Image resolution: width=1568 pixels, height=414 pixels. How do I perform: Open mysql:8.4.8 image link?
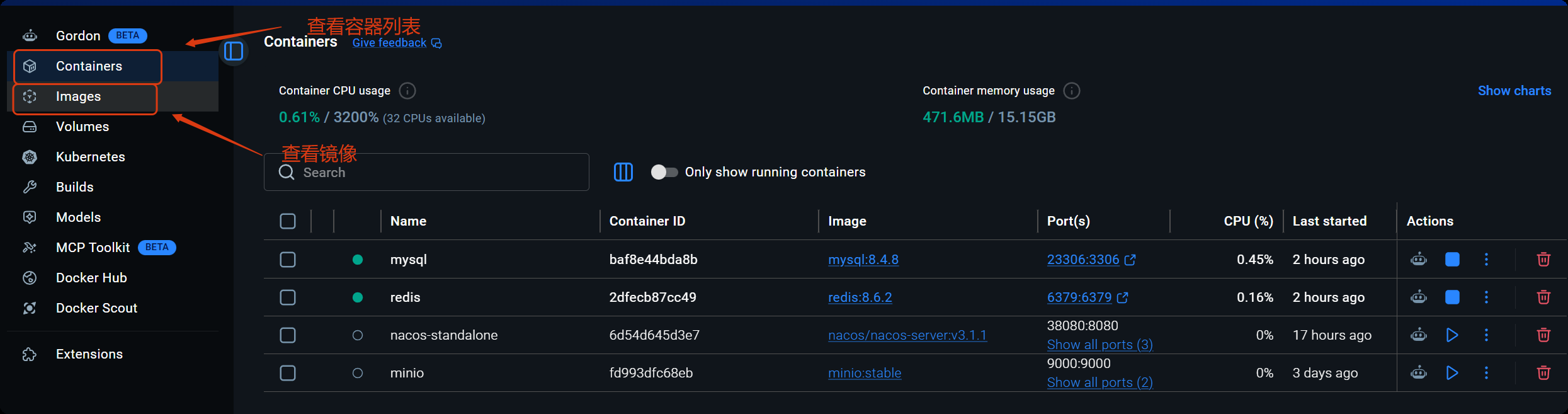pyautogui.click(x=863, y=260)
